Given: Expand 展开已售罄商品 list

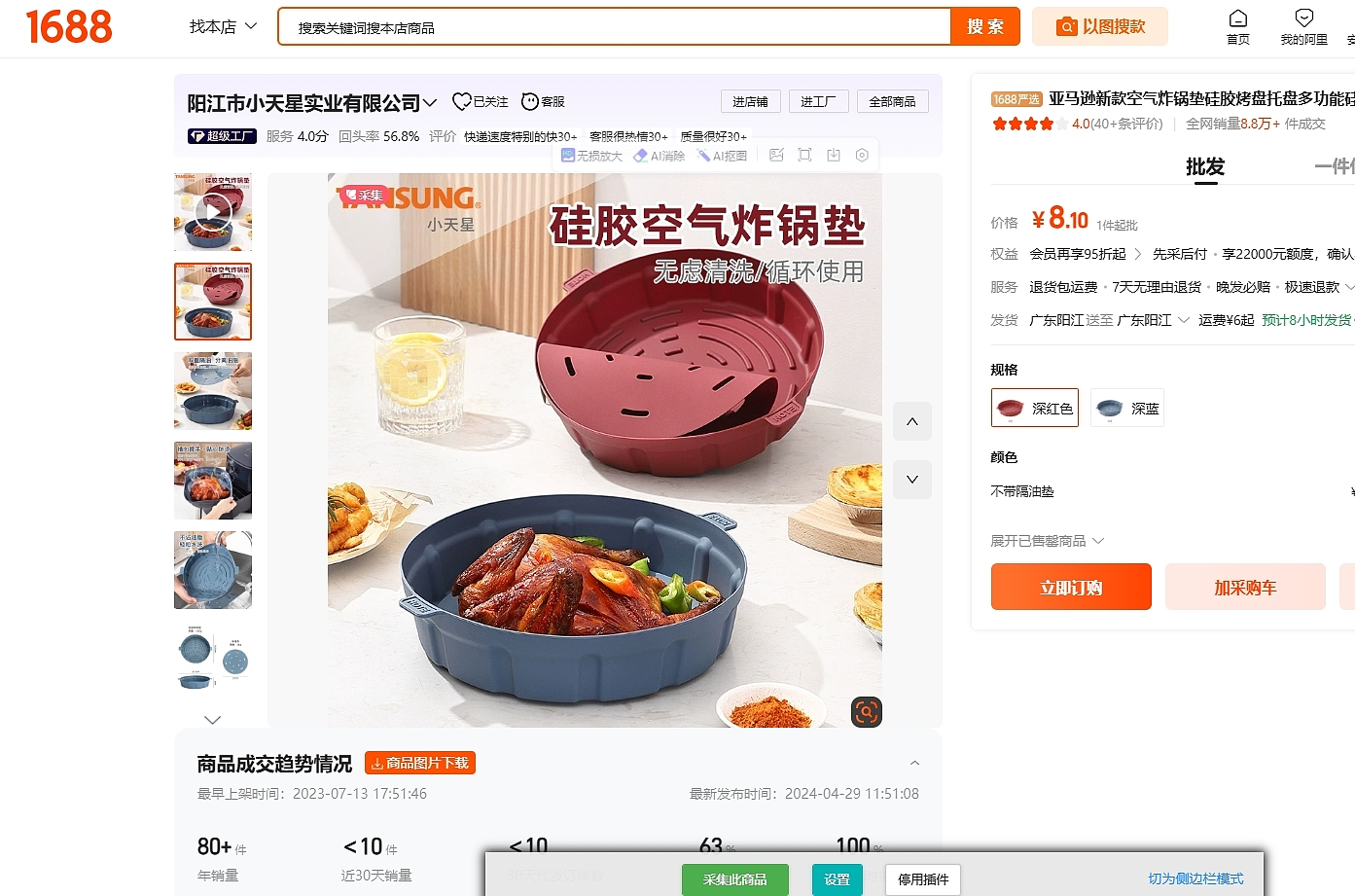Looking at the screenshot, I should tap(1047, 541).
